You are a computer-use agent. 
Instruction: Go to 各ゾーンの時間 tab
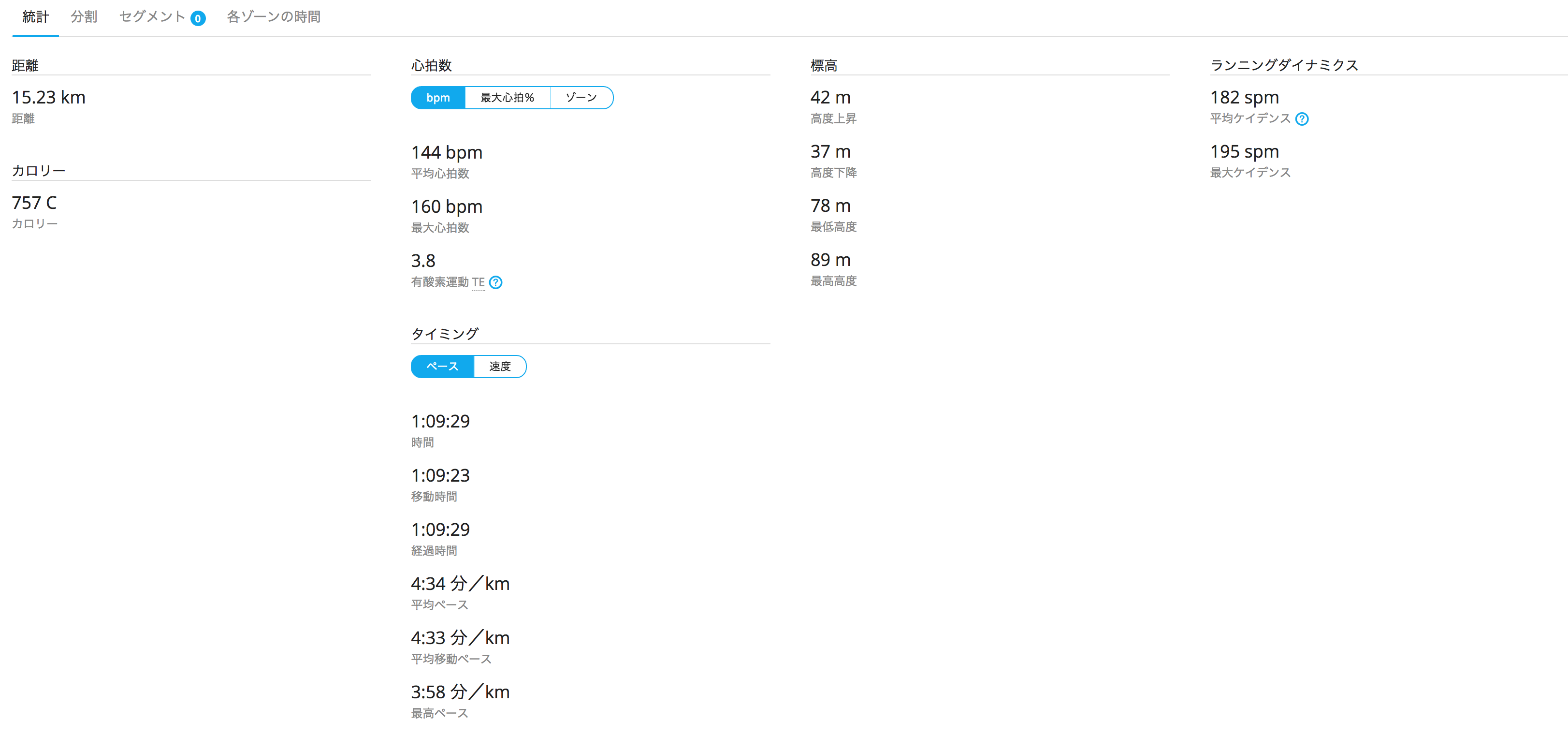pos(273,17)
